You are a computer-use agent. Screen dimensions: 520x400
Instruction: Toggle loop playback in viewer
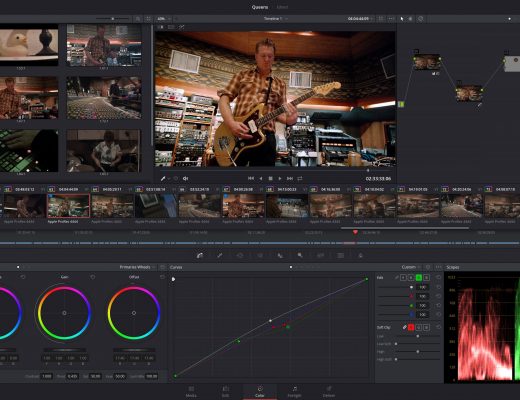300,179
